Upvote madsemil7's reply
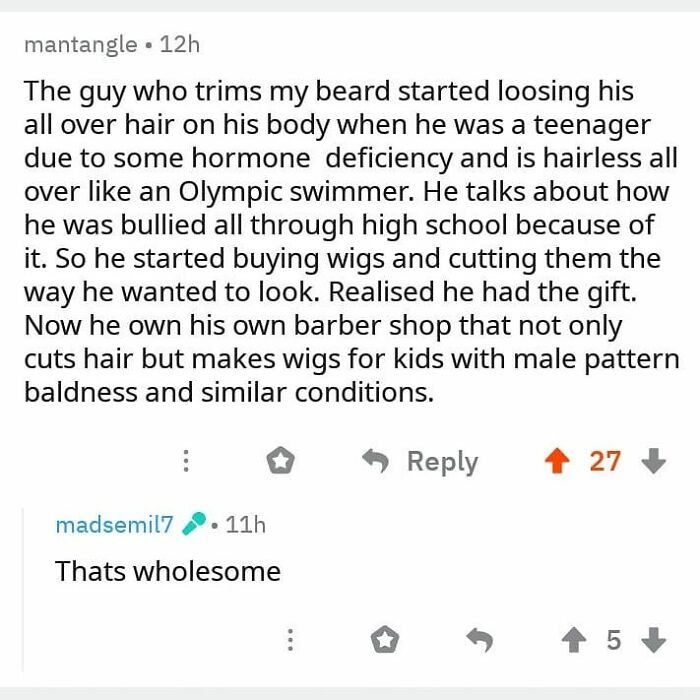Screen dimensions: 700x700 [x=574, y=640]
